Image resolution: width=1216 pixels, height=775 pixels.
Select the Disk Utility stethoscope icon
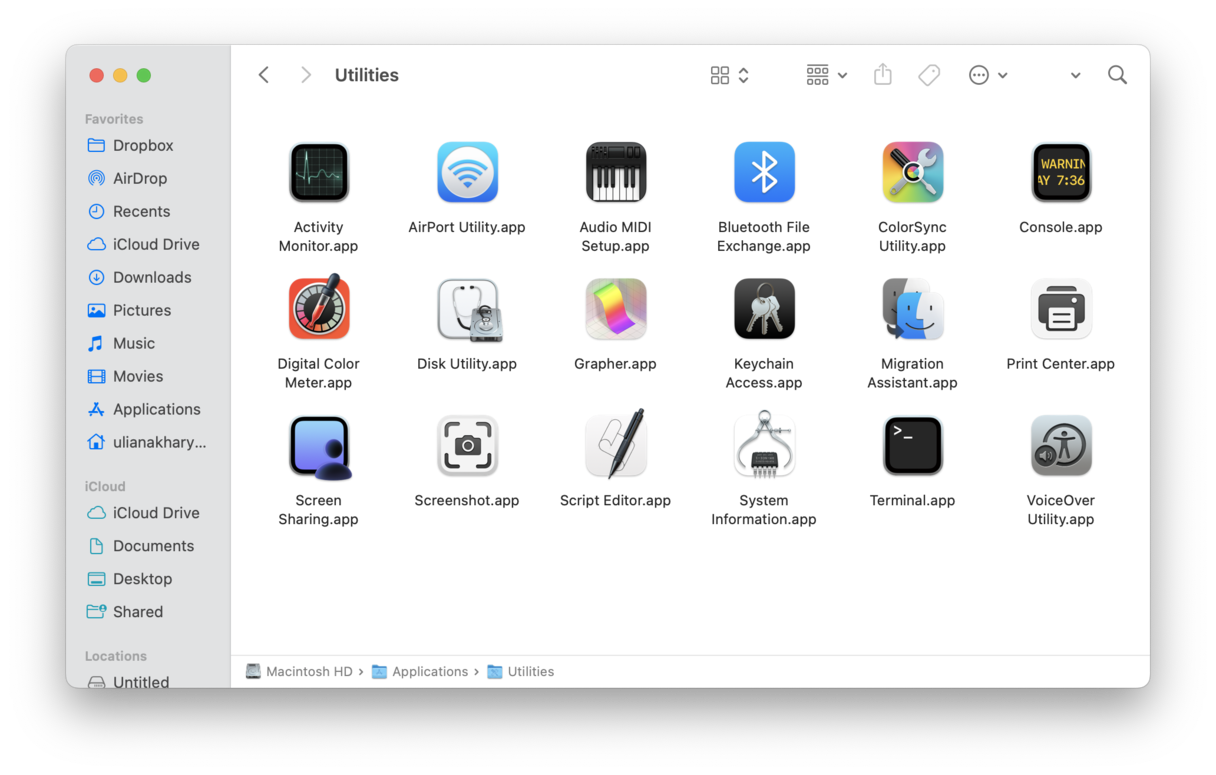coord(468,309)
